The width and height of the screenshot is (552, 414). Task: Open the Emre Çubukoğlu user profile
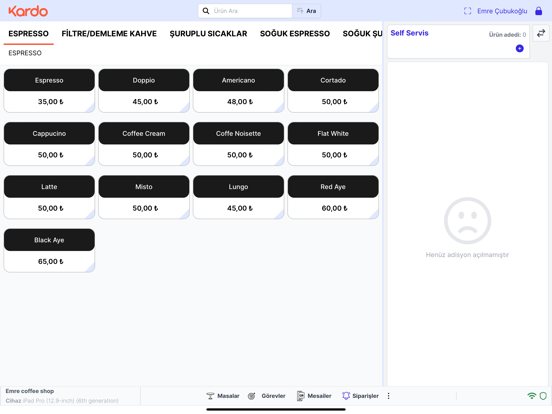(502, 11)
